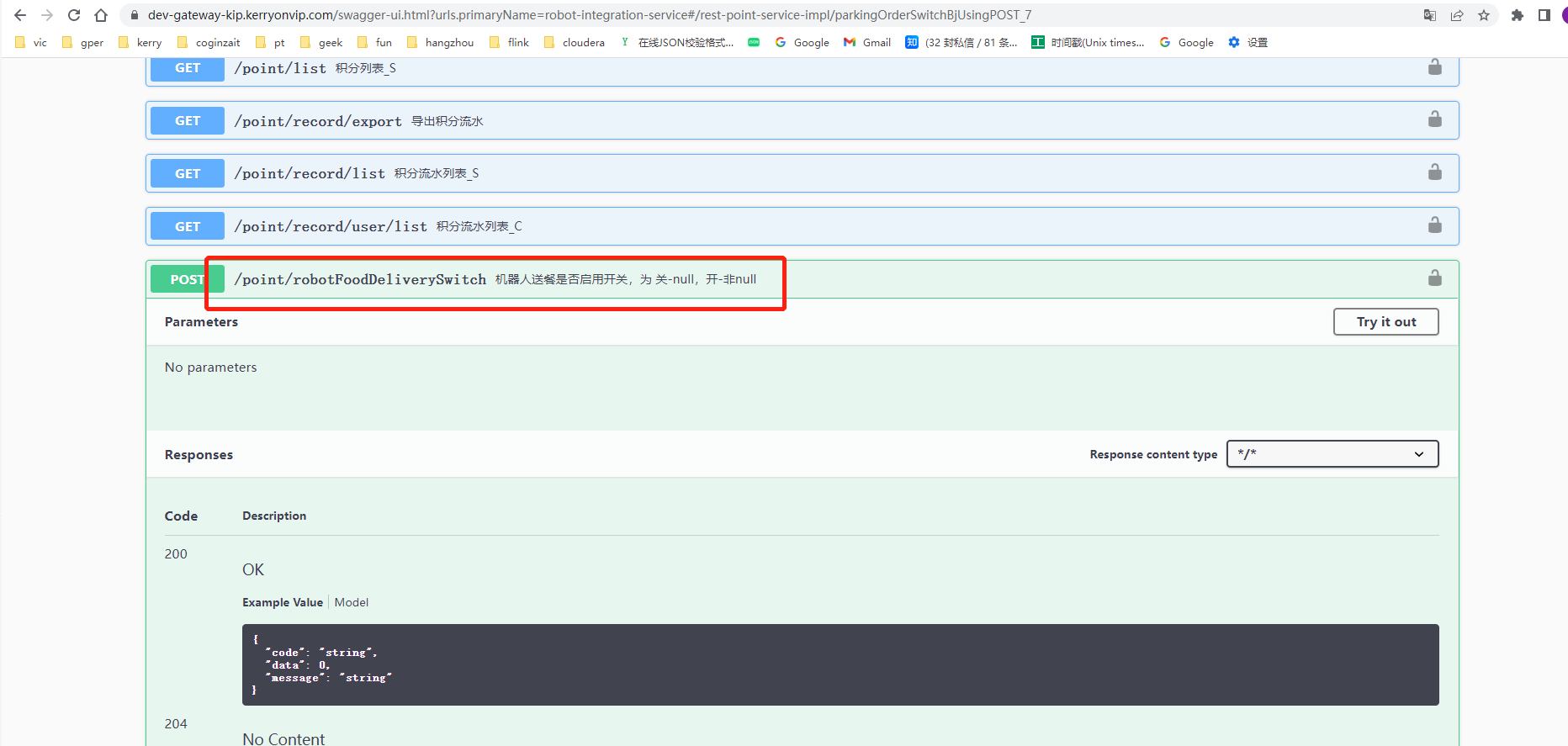
Task: Open the 时间戳(Unix timestamp) bookmark
Action: coord(1089,42)
